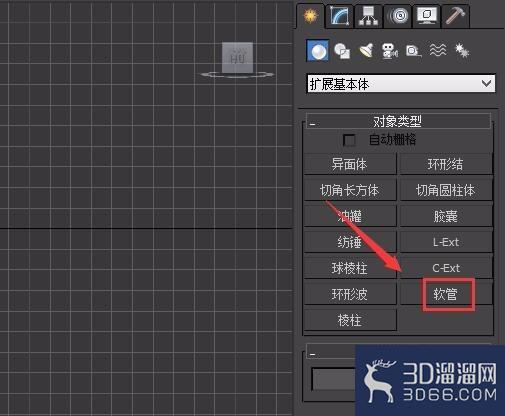The image size is (505, 416).
Task: Open the Create command panel tab
Action: pos(310,16)
